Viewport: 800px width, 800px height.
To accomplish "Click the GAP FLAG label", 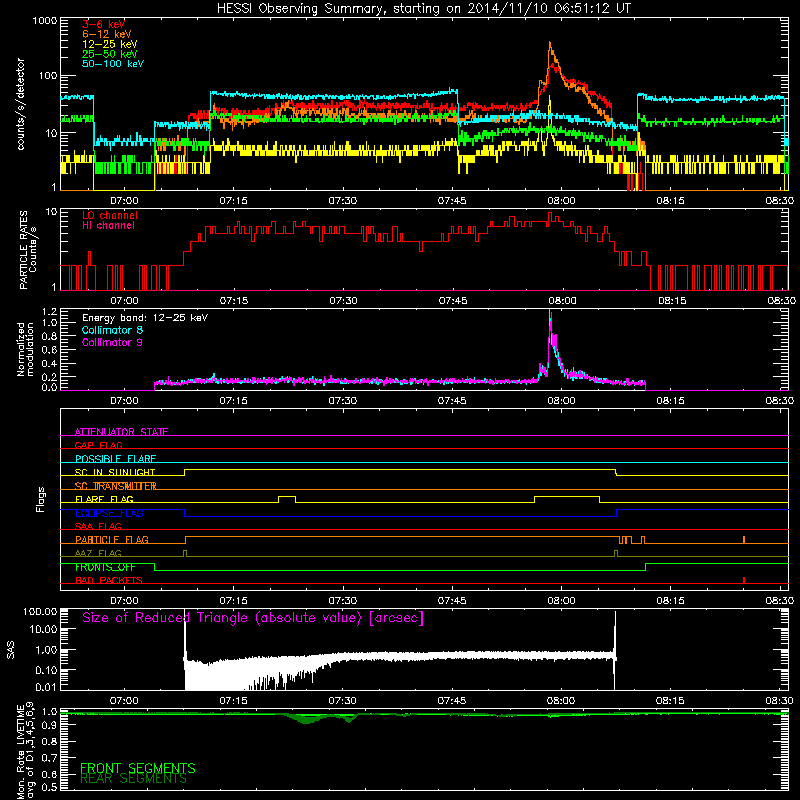I will [98, 445].
